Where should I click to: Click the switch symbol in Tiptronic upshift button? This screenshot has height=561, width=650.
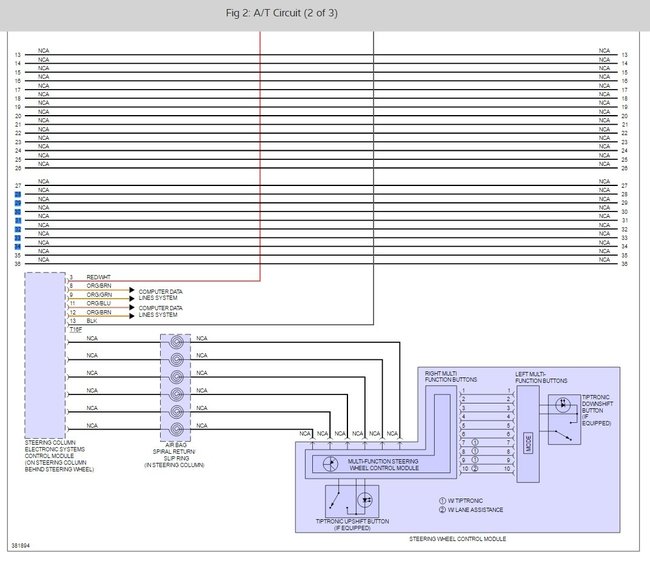click(x=335, y=500)
